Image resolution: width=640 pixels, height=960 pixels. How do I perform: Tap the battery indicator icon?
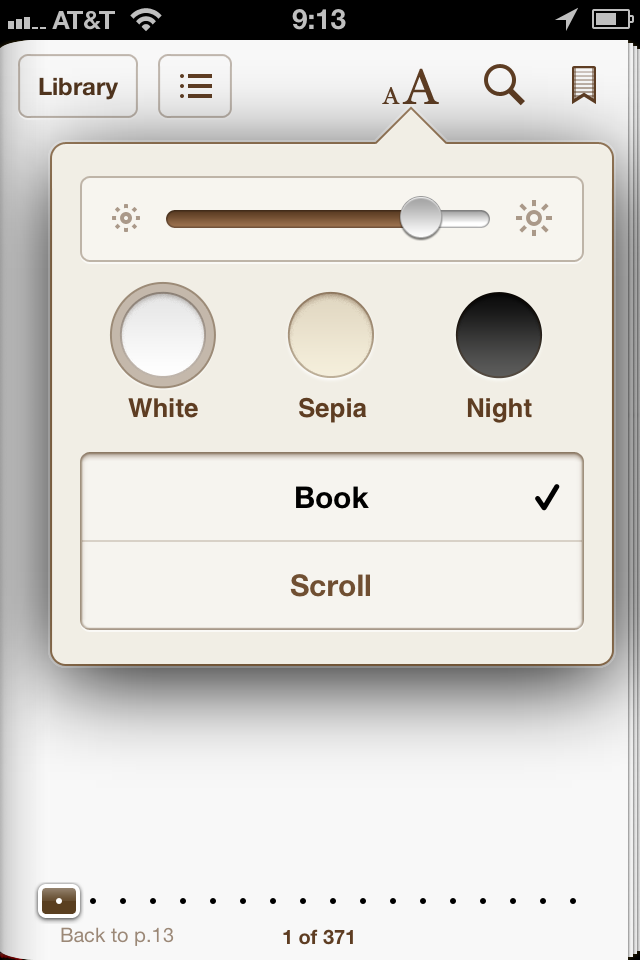point(612,19)
